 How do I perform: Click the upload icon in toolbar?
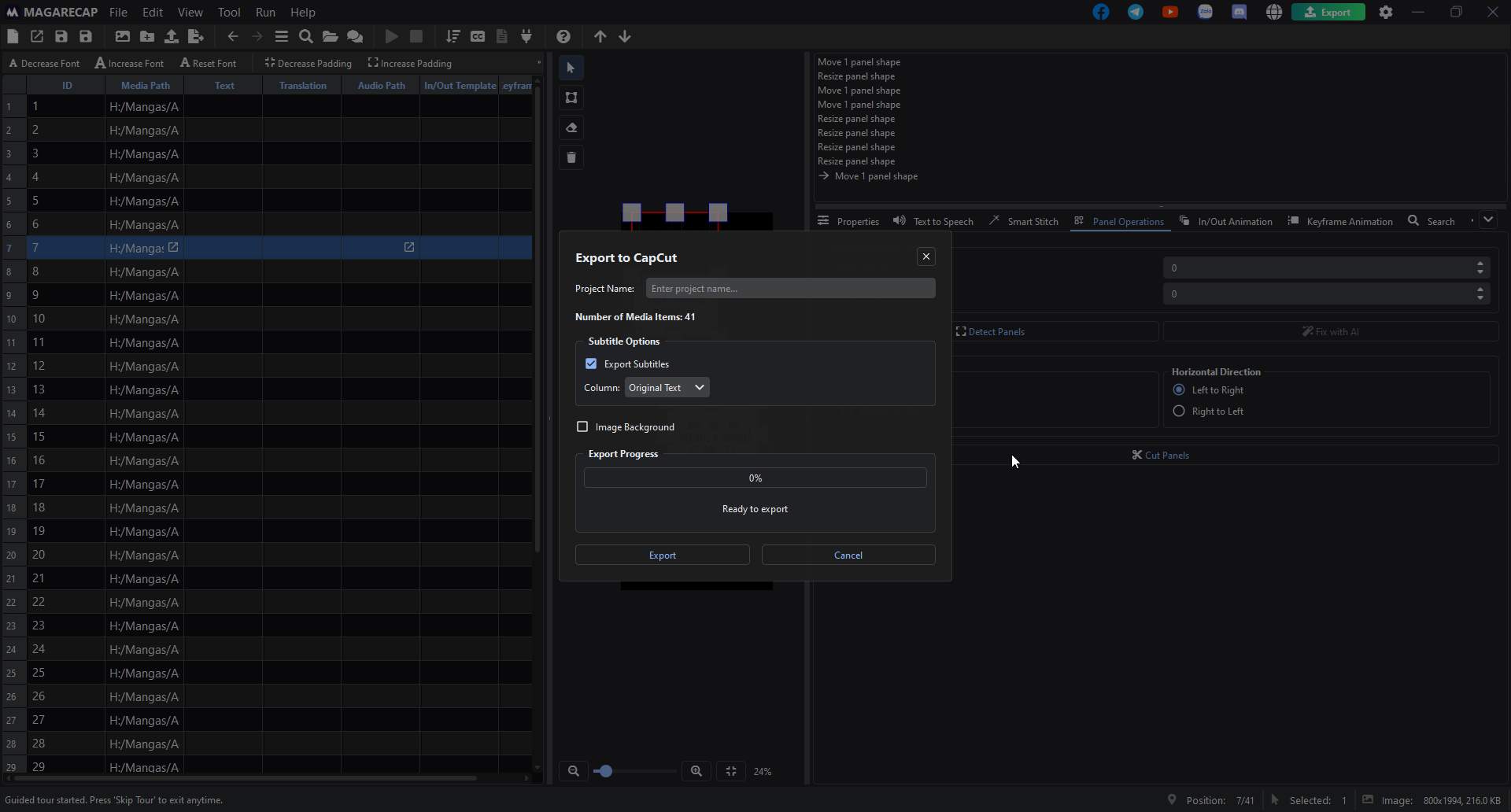[x=172, y=36]
